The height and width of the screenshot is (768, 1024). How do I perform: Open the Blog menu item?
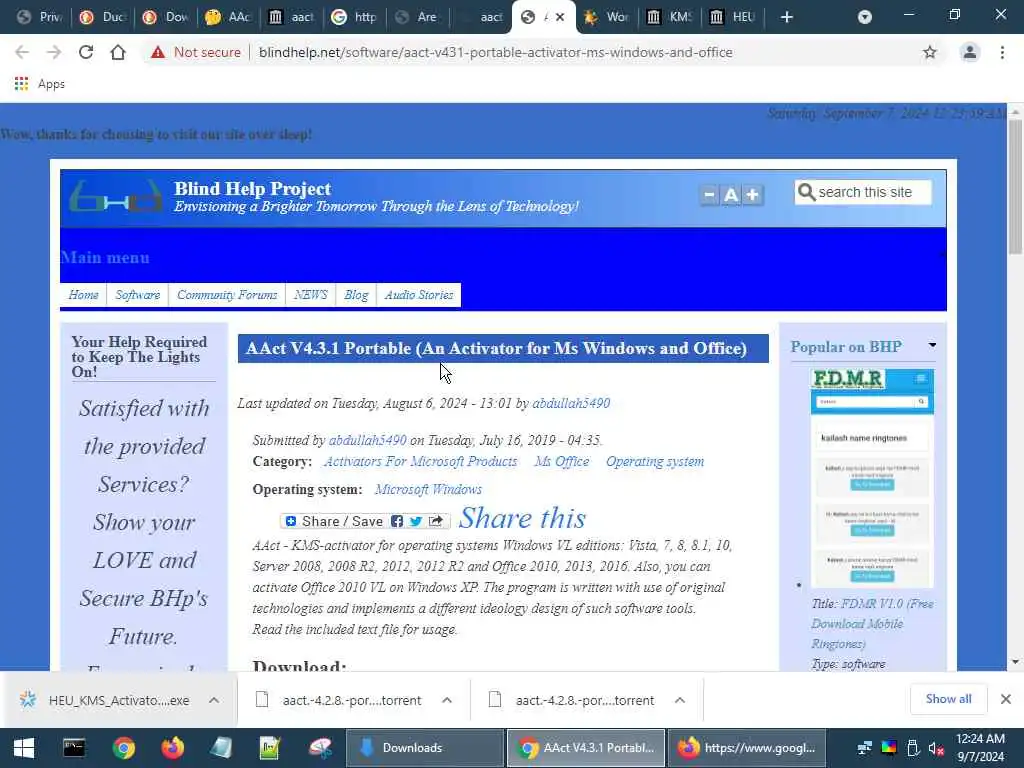(x=356, y=295)
